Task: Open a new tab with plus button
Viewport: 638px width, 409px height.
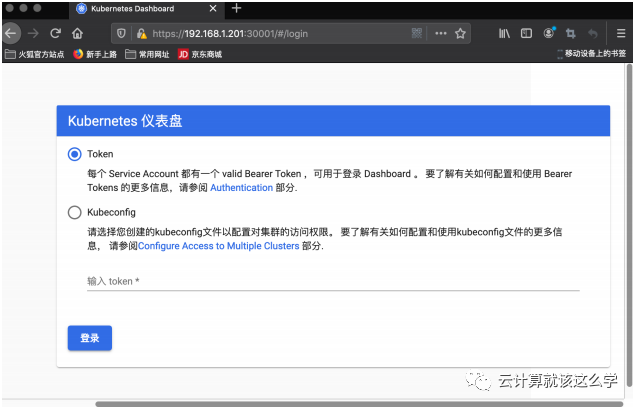Action: tap(236, 8)
